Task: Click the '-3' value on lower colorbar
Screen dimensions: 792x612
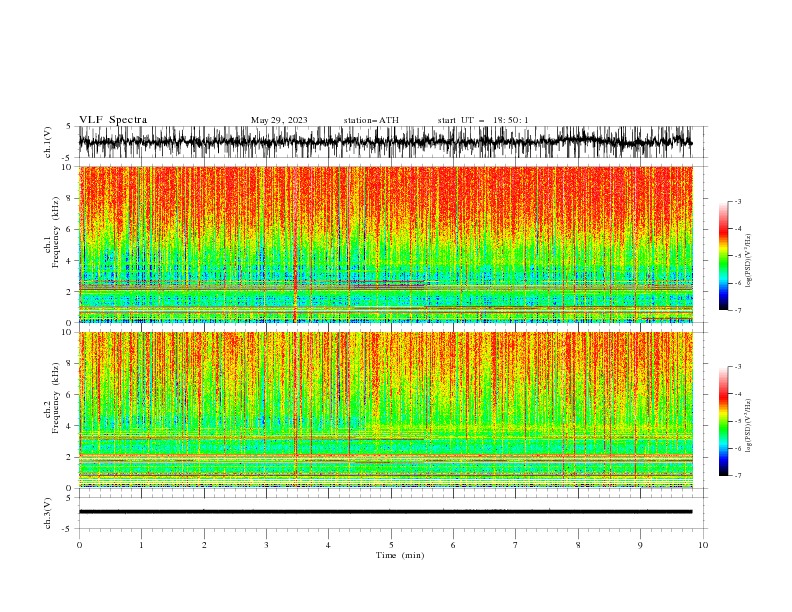Action: coord(737,367)
